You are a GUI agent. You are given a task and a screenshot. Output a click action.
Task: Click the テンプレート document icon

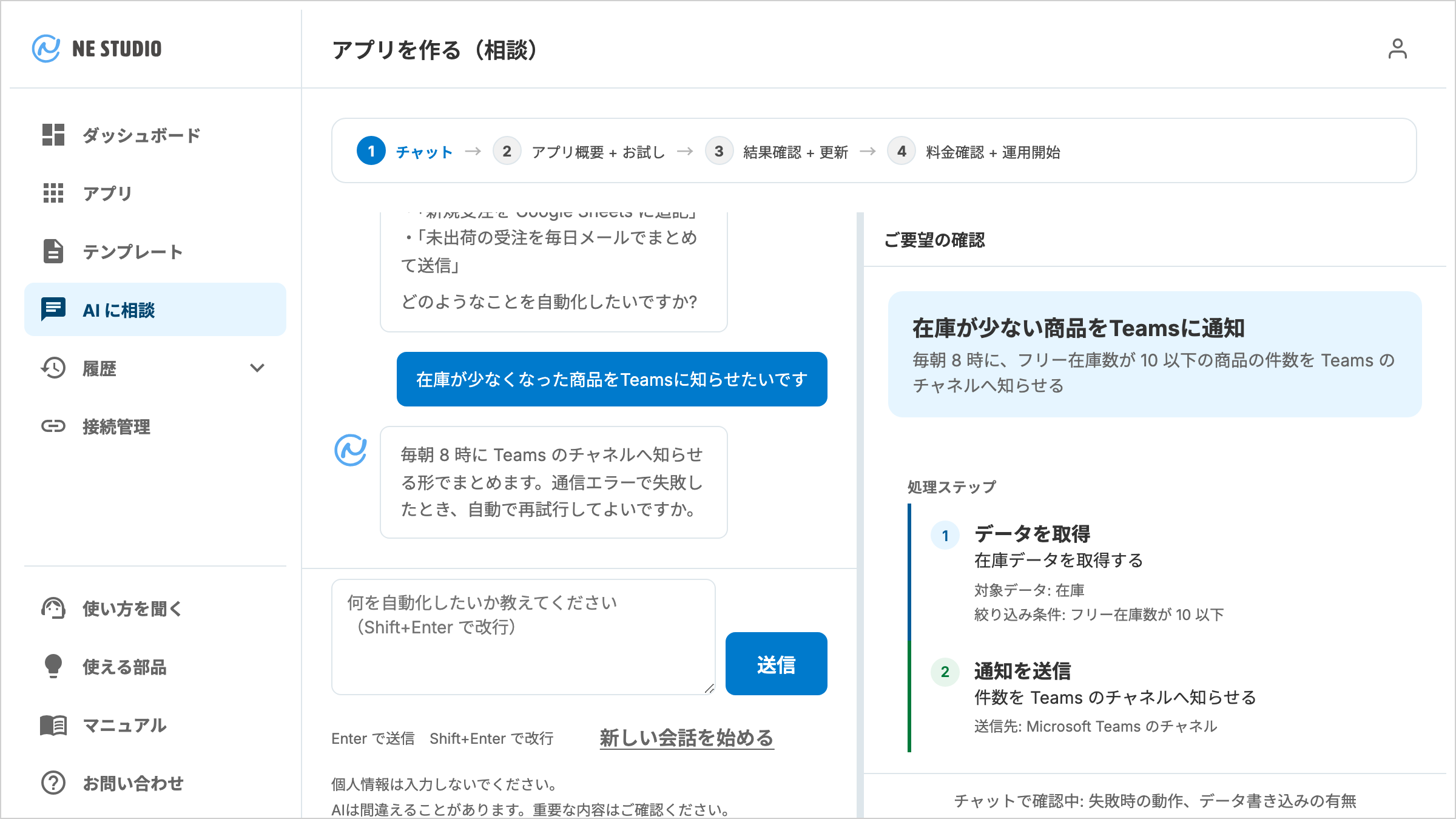point(53,251)
